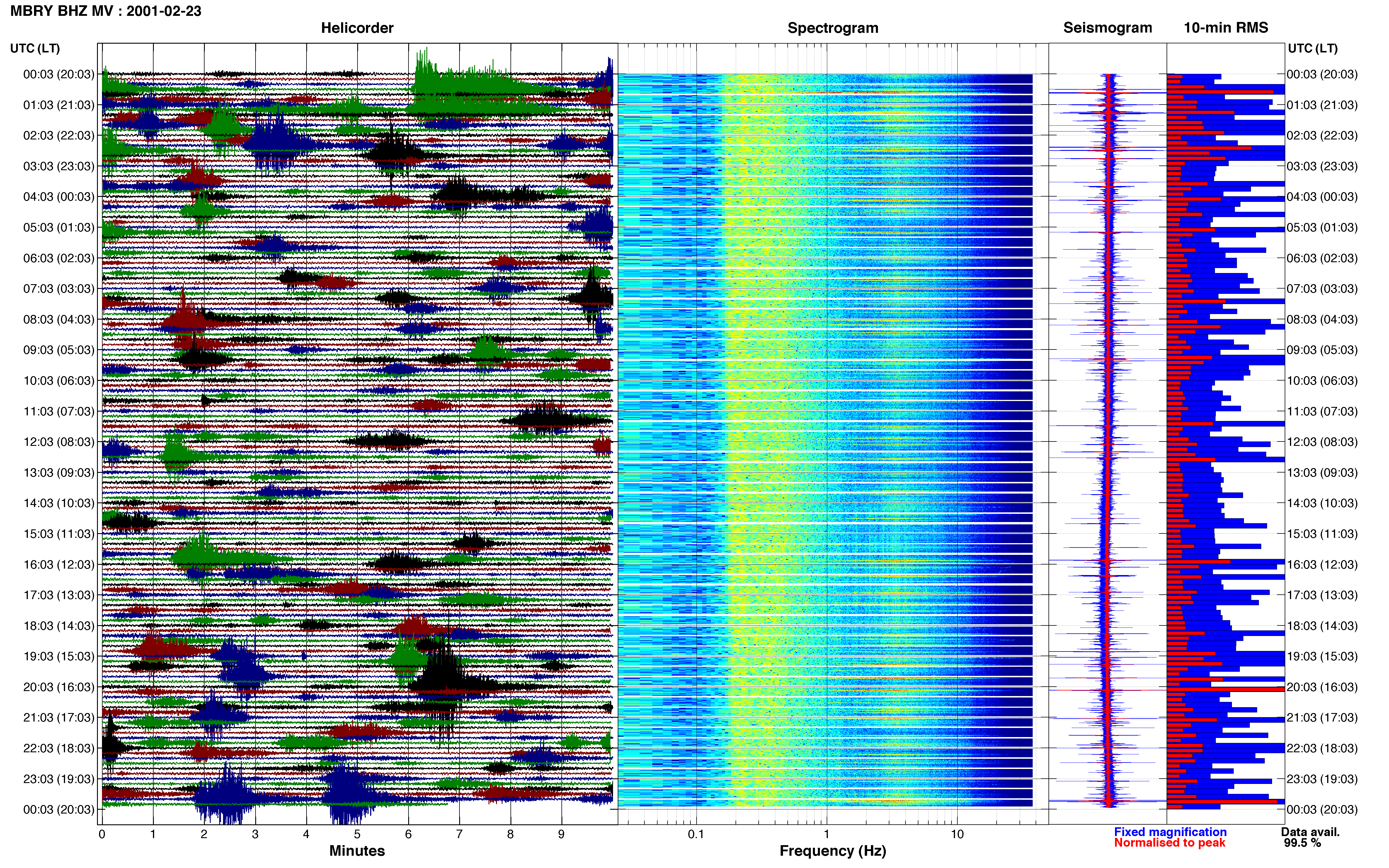Click the '0' tick on Minutes axis
Viewport: 1389px width, 868px height.
(102, 835)
